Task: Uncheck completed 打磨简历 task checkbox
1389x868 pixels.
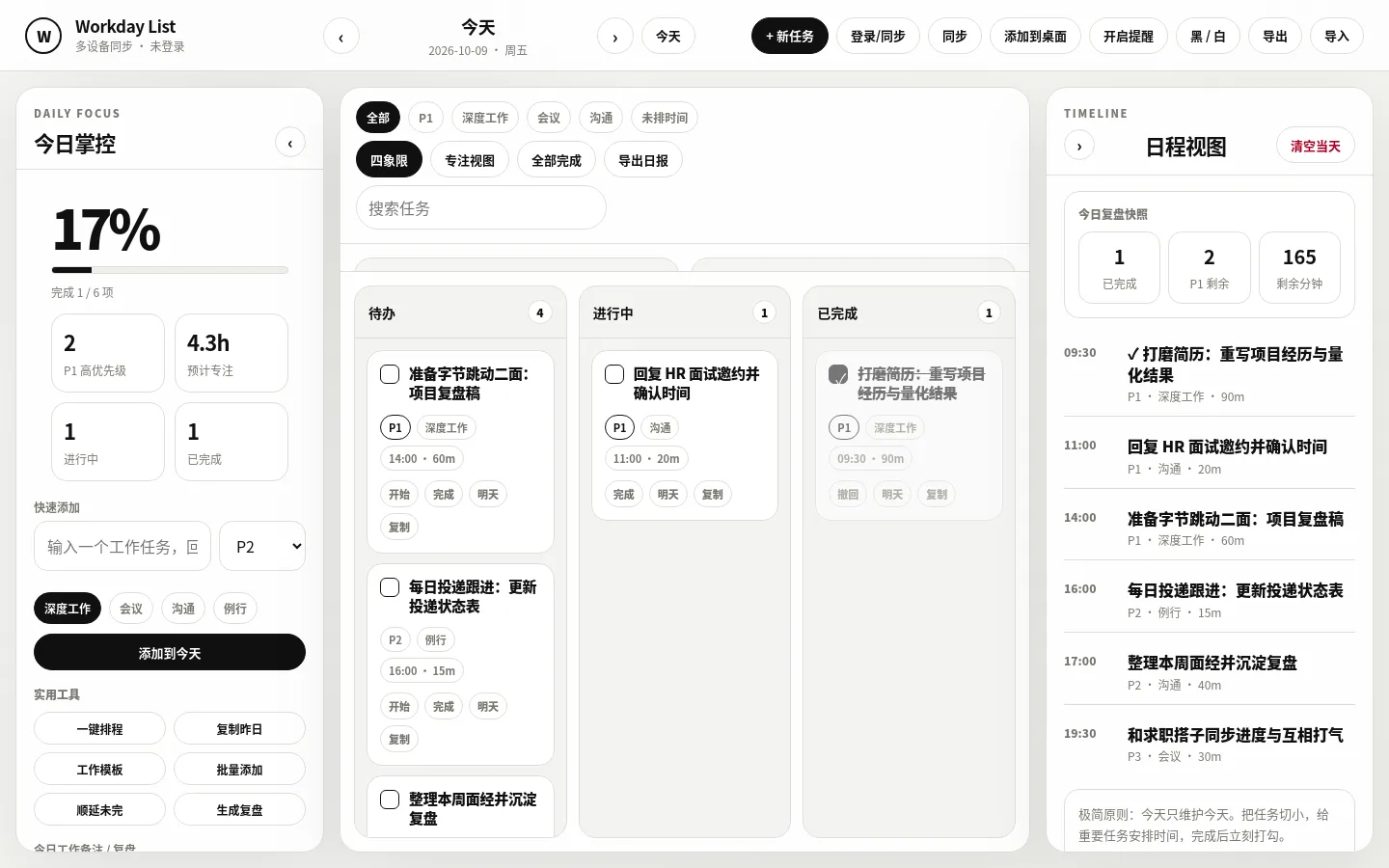Action: coord(838,374)
